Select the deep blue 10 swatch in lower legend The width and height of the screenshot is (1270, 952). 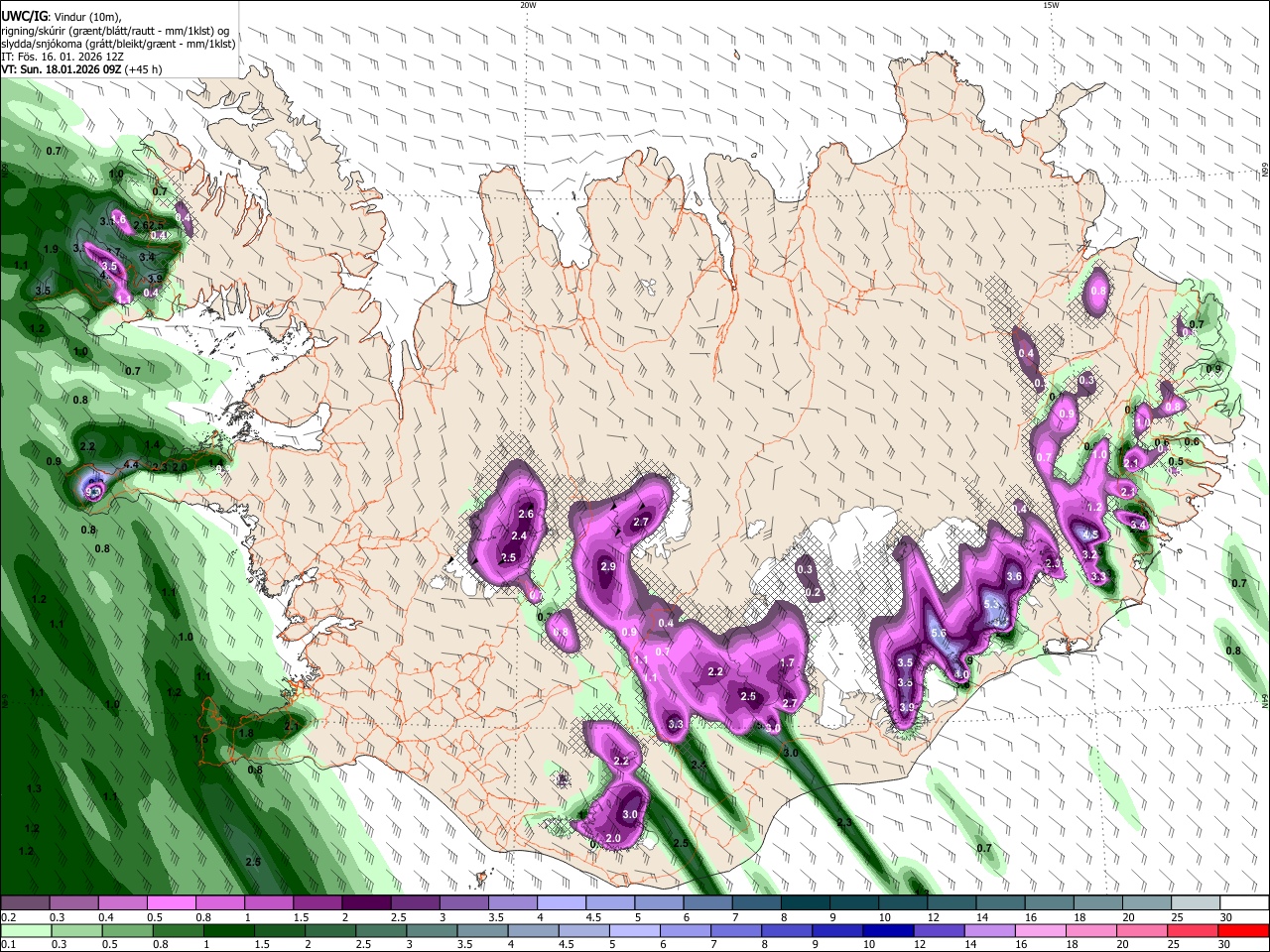[887, 931]
